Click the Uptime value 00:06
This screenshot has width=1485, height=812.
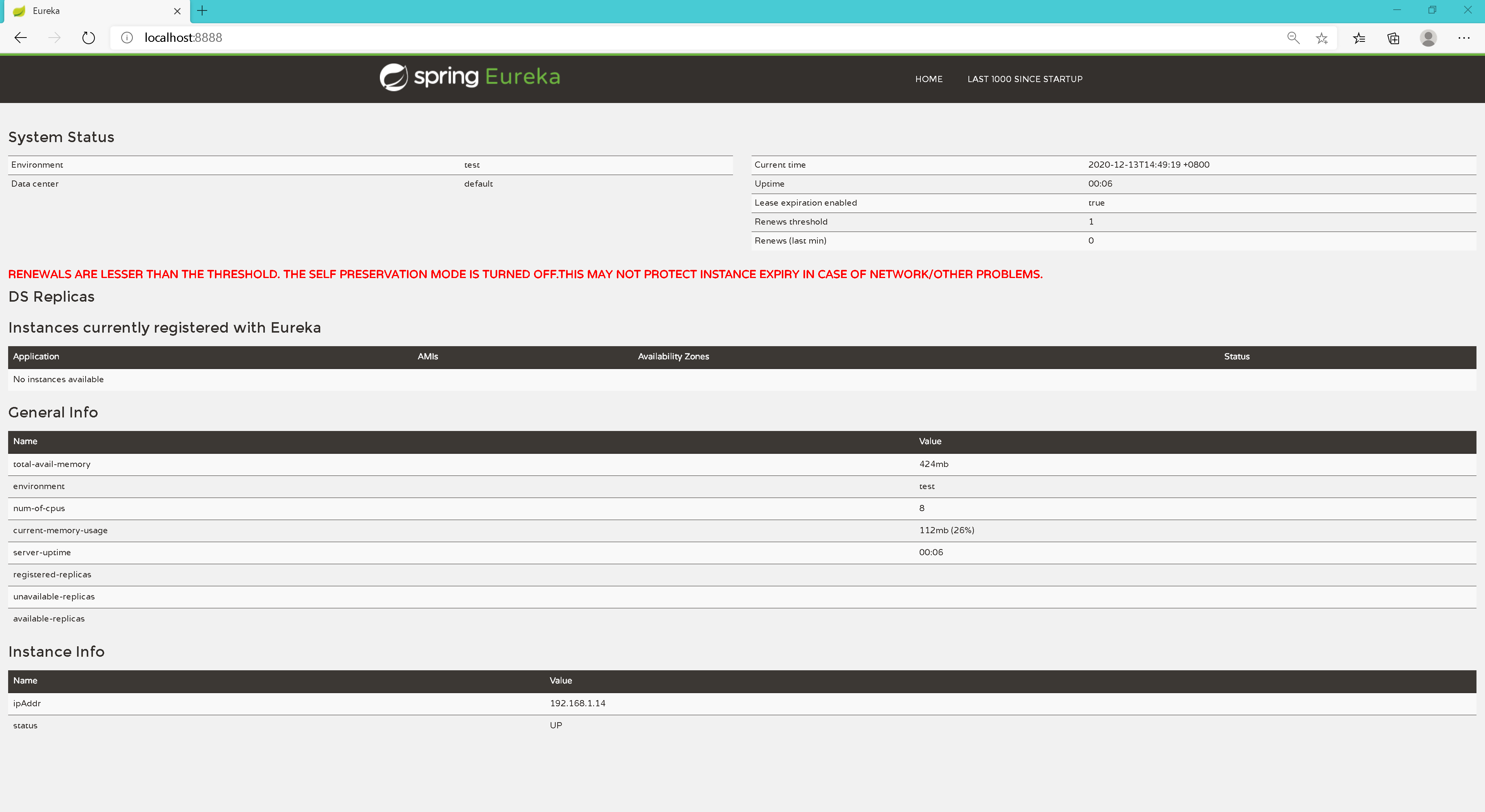[x=1100, y=184]
